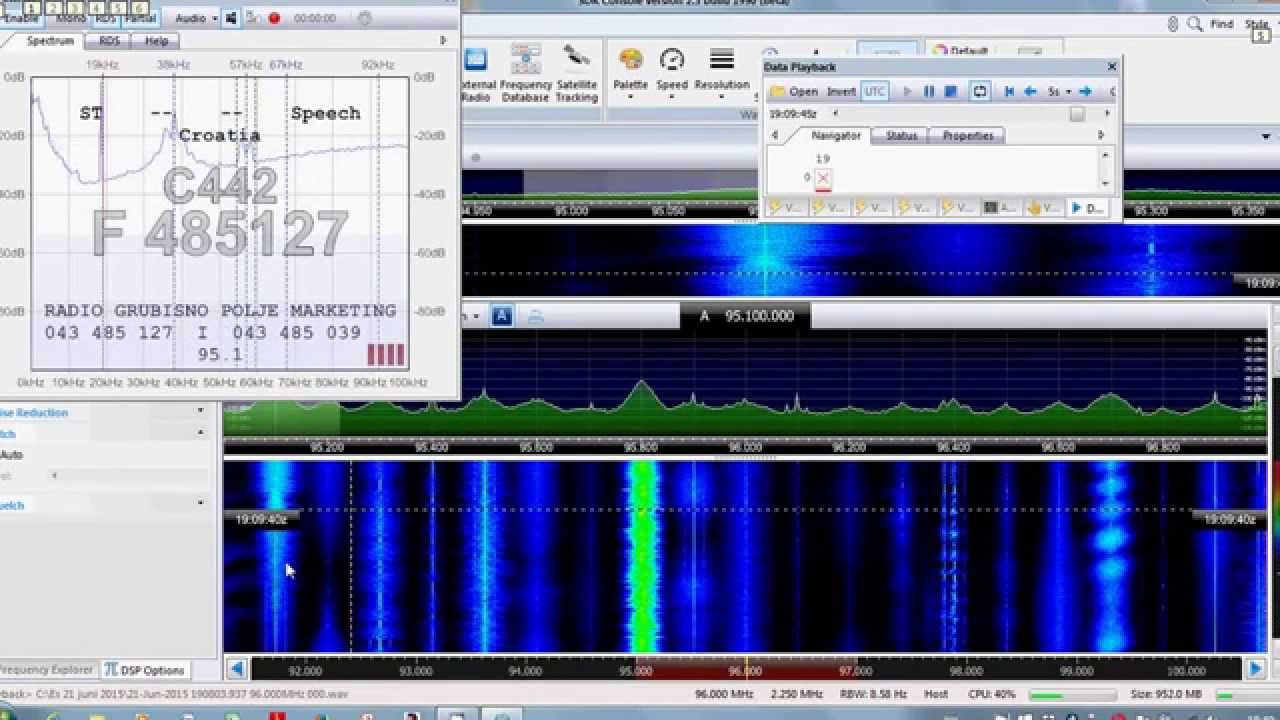Jump to the start of the recording
The width and height of the screenshot is (1280, 720).
point(1009,91)
